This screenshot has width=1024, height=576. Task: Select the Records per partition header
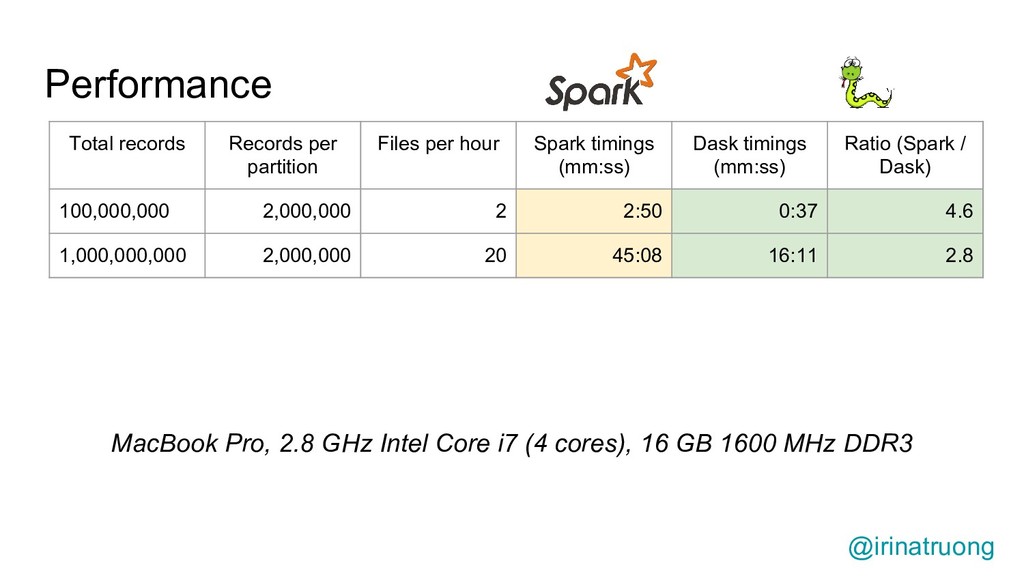[283, 155]
